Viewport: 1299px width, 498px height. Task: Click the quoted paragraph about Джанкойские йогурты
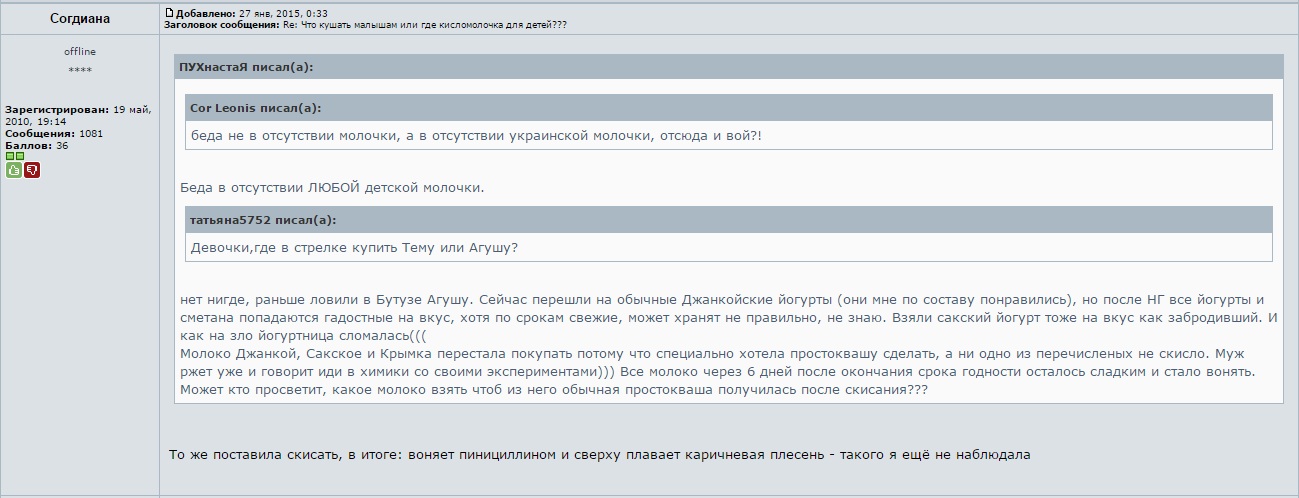click(x=728, y=345)
